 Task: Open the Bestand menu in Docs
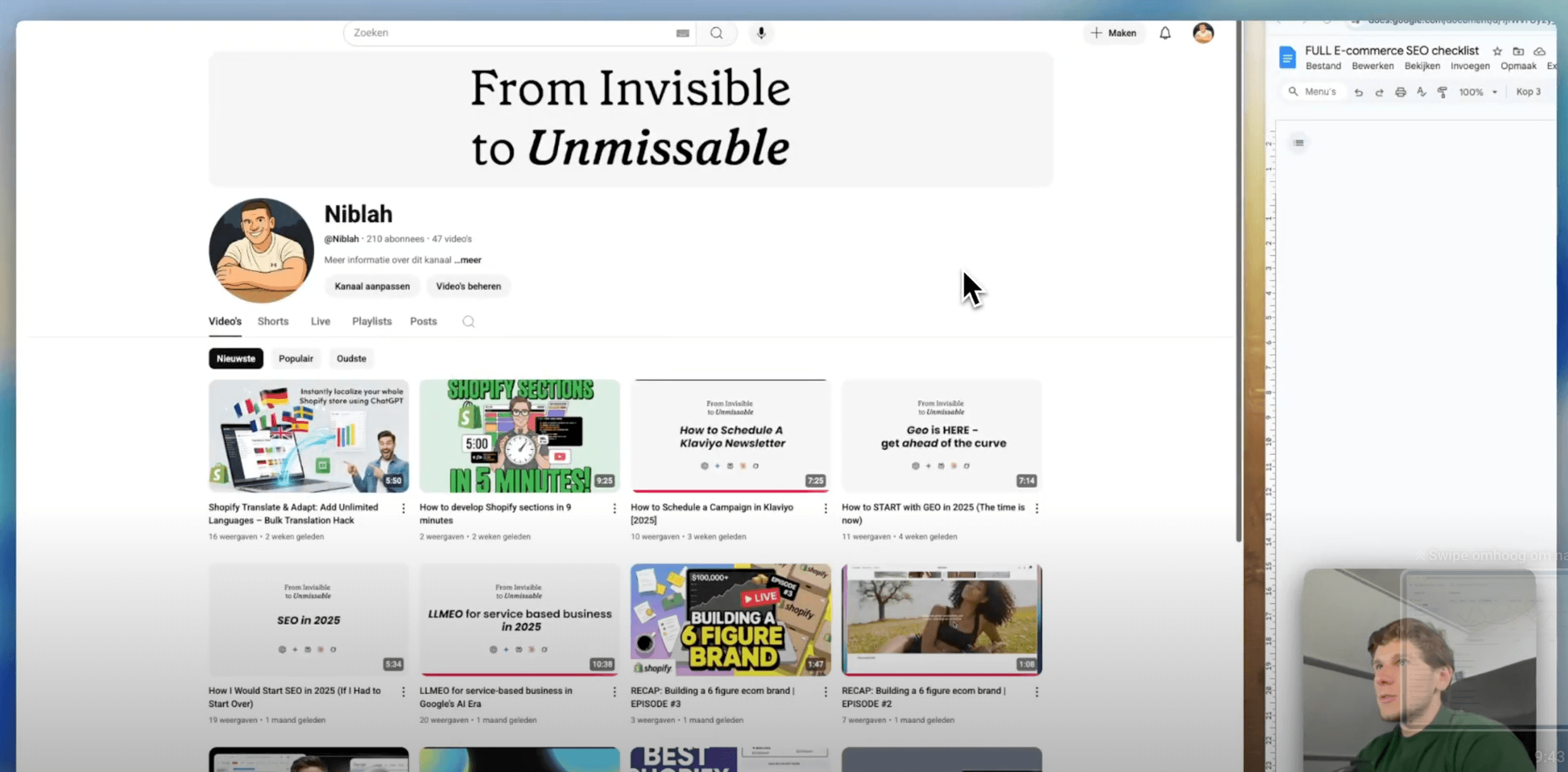tap(1323, 66)
